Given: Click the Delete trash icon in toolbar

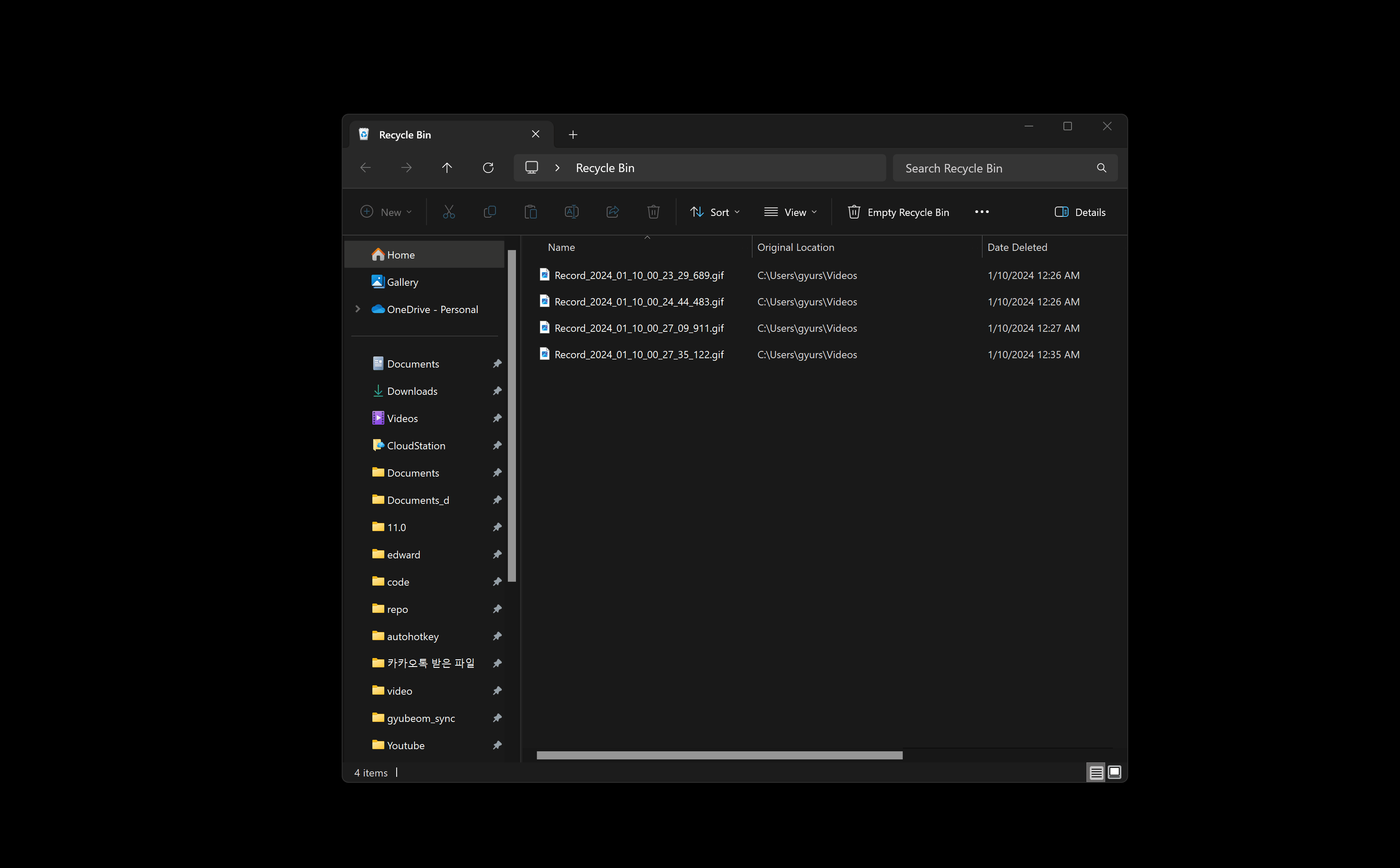Looking at the screenshot, I should point(653,212).
